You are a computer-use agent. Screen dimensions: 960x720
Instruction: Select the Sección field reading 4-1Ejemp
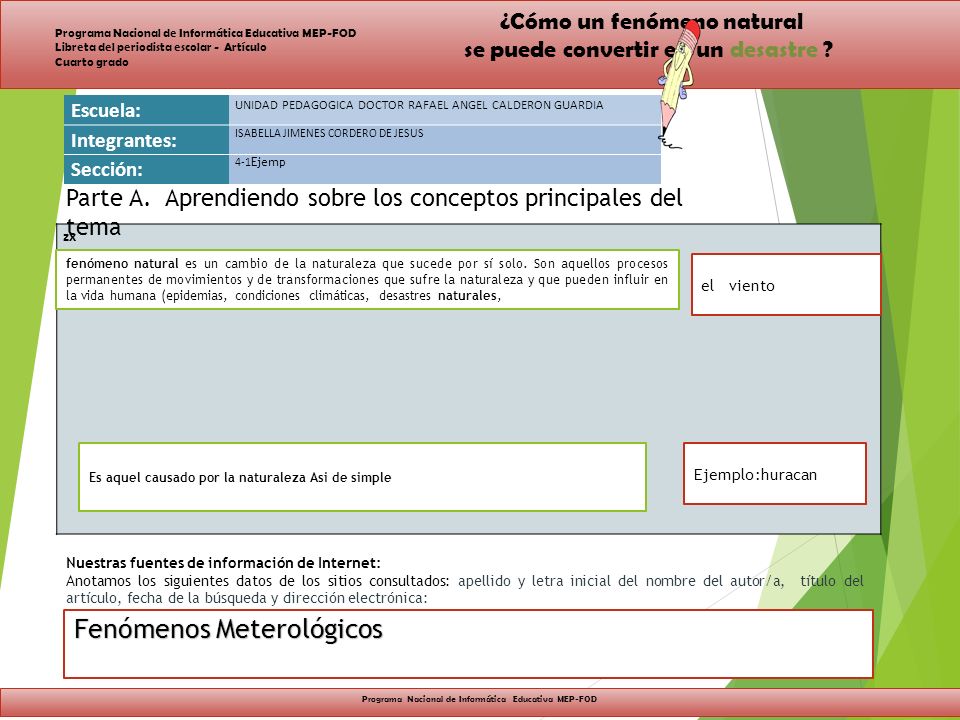point(444,169)
